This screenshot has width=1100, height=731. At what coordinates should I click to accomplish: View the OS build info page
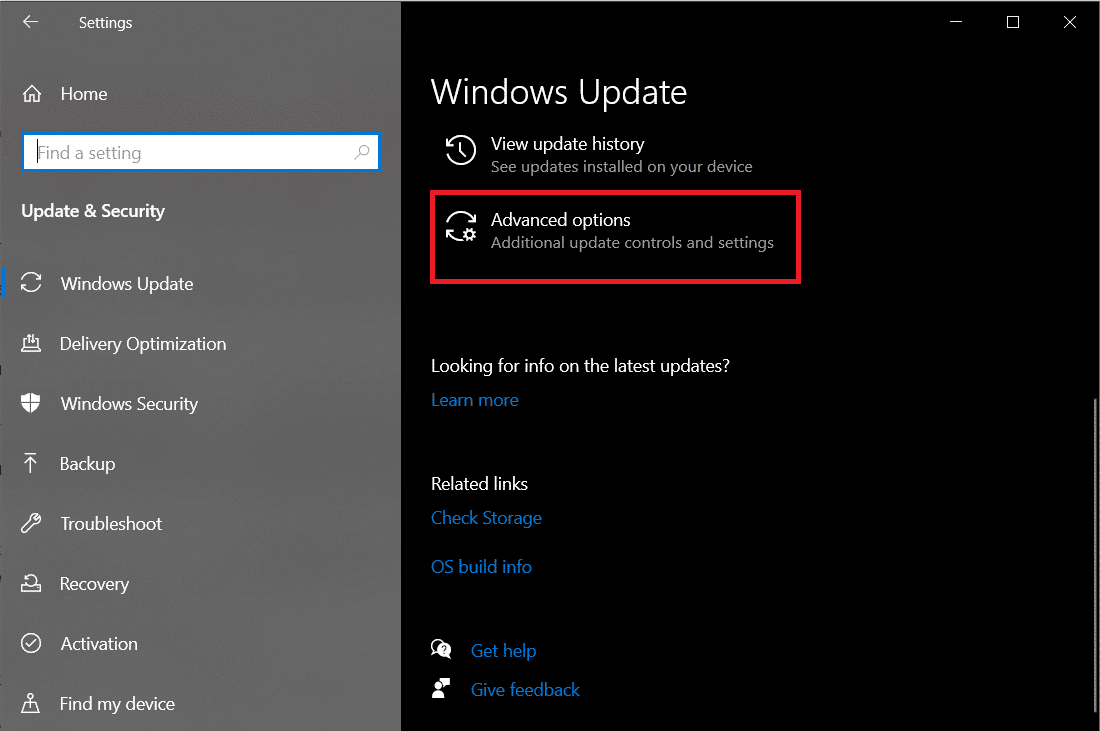pos(481,566)
